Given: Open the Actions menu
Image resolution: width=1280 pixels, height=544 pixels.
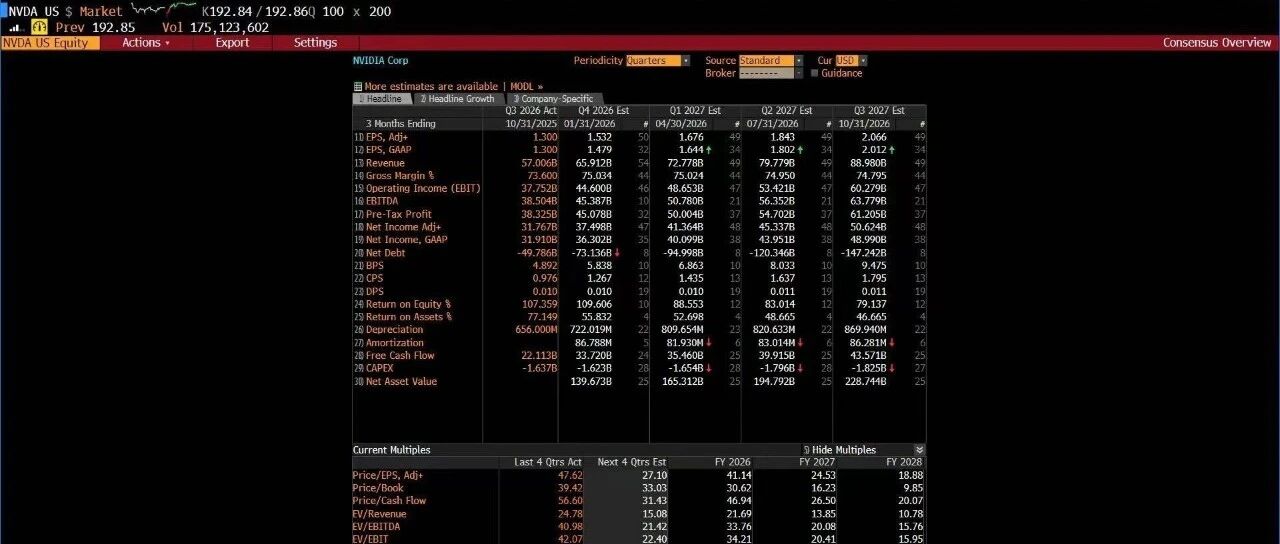Looking at the screenshot, I should tap(146, 43).
